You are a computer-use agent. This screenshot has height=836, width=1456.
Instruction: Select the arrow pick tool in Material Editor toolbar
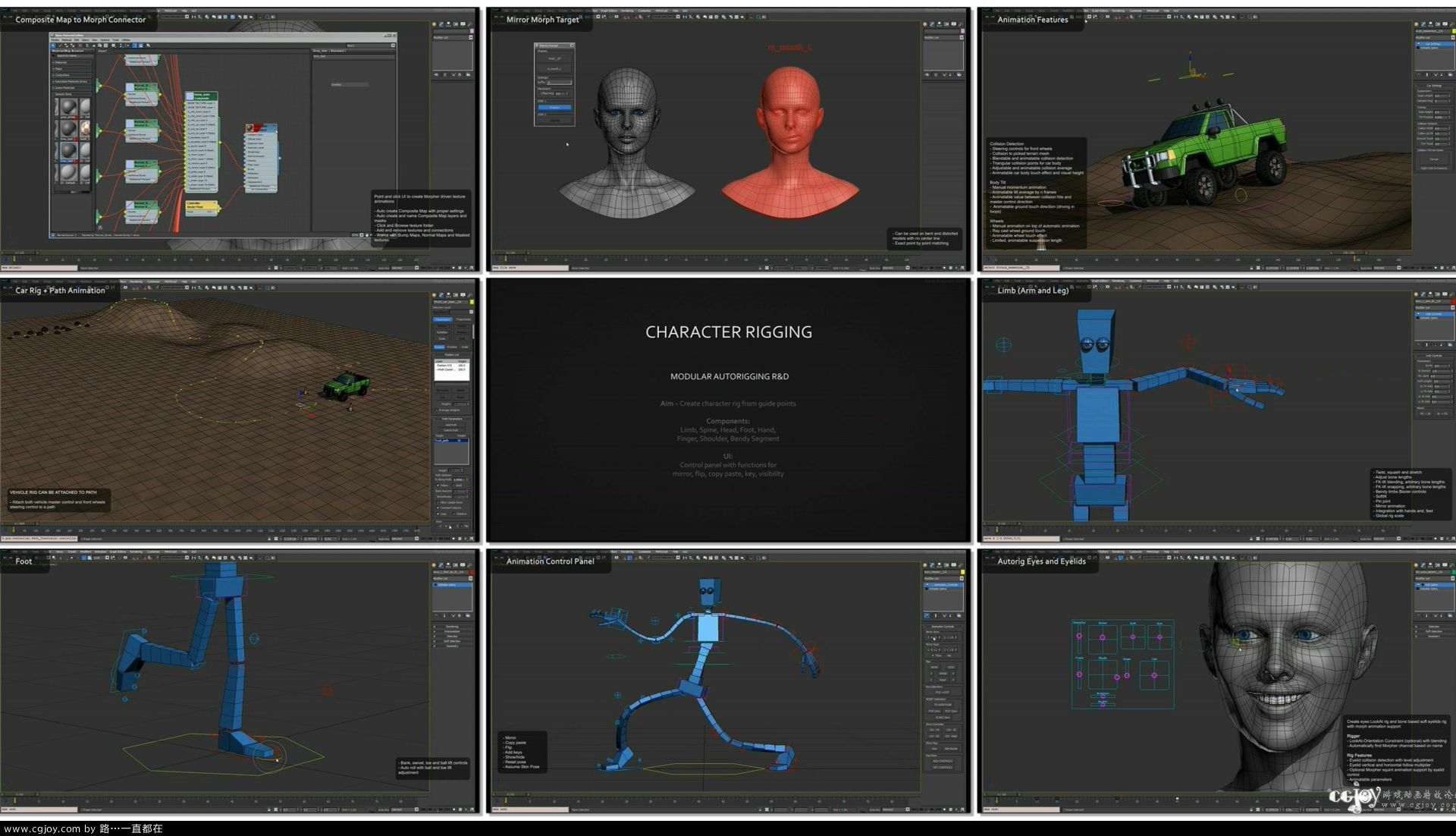tap(53, 46)
